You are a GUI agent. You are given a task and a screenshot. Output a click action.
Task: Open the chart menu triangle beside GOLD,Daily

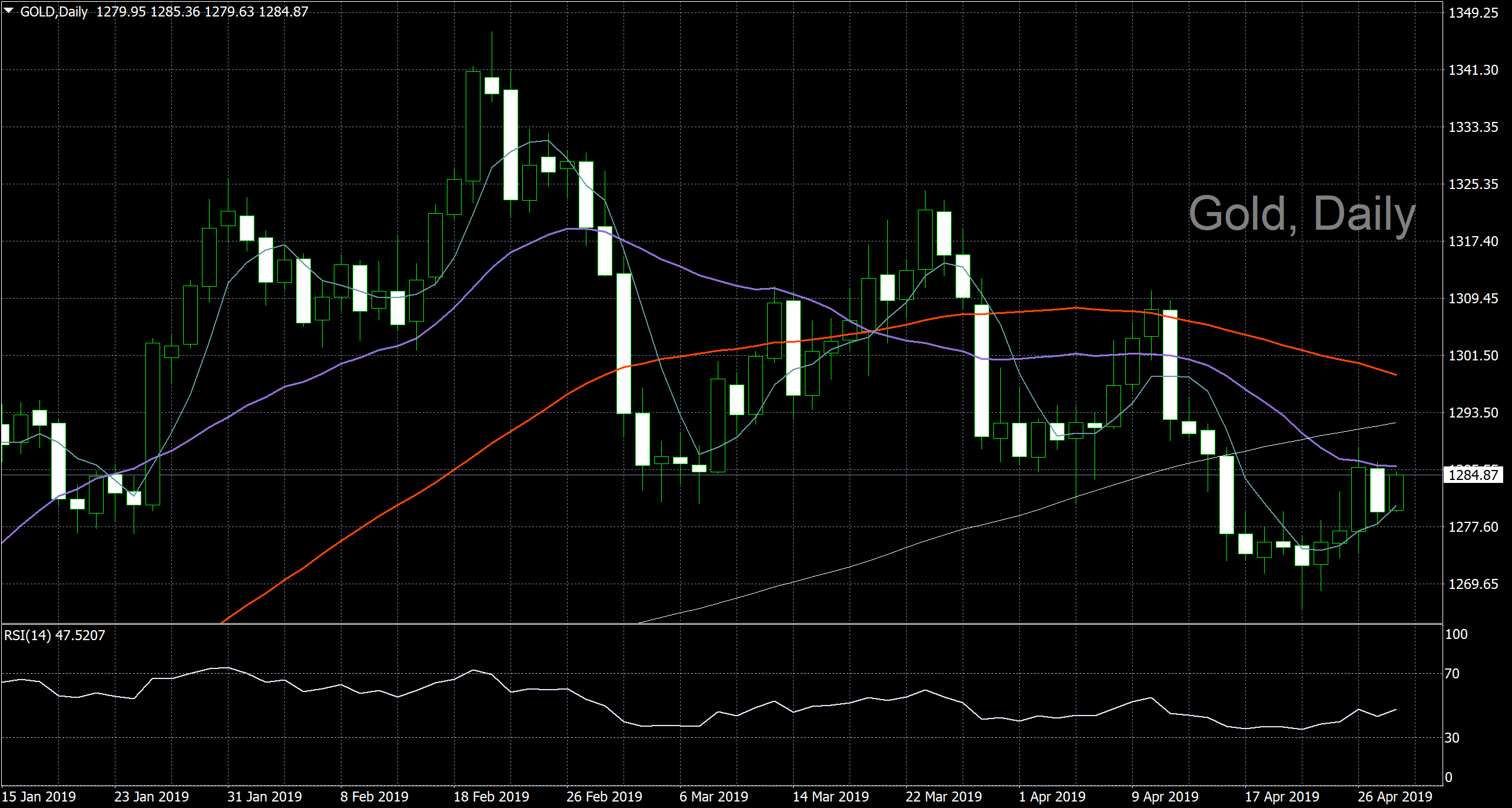[x=8, y=10]
